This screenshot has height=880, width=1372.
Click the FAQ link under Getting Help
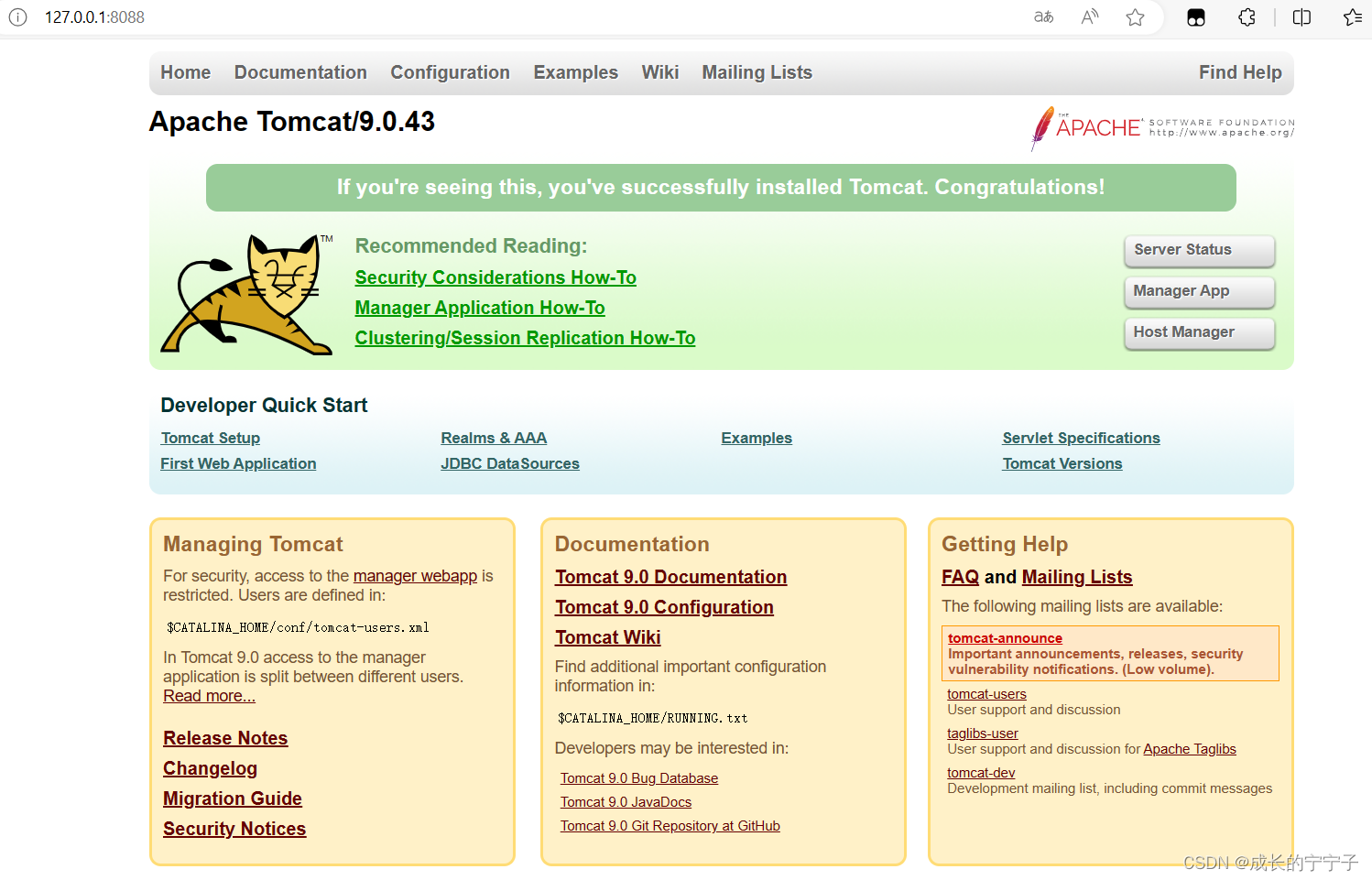click(960, 577)
